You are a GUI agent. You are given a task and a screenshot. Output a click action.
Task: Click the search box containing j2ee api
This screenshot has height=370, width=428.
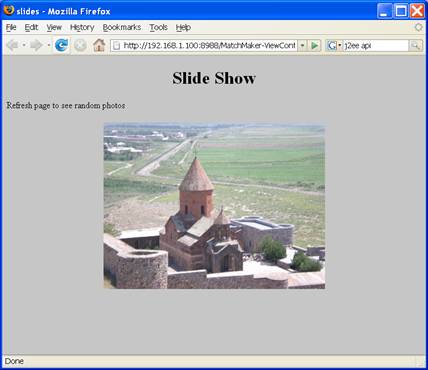pos(376,45)
